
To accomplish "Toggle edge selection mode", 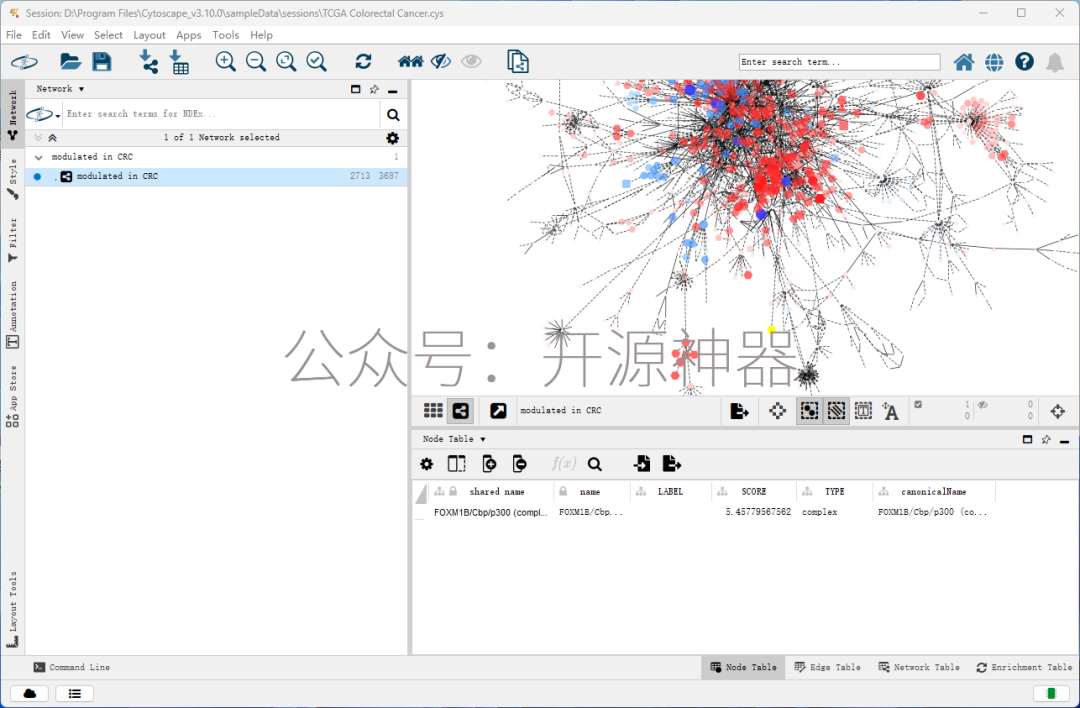I will point(836,411).
